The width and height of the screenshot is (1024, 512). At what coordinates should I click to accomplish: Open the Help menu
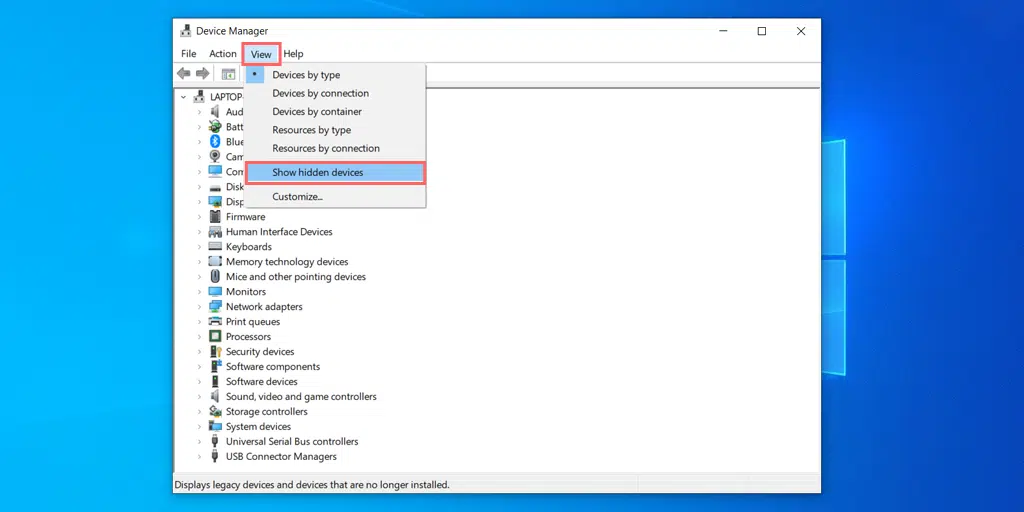(x=293, y=54)
